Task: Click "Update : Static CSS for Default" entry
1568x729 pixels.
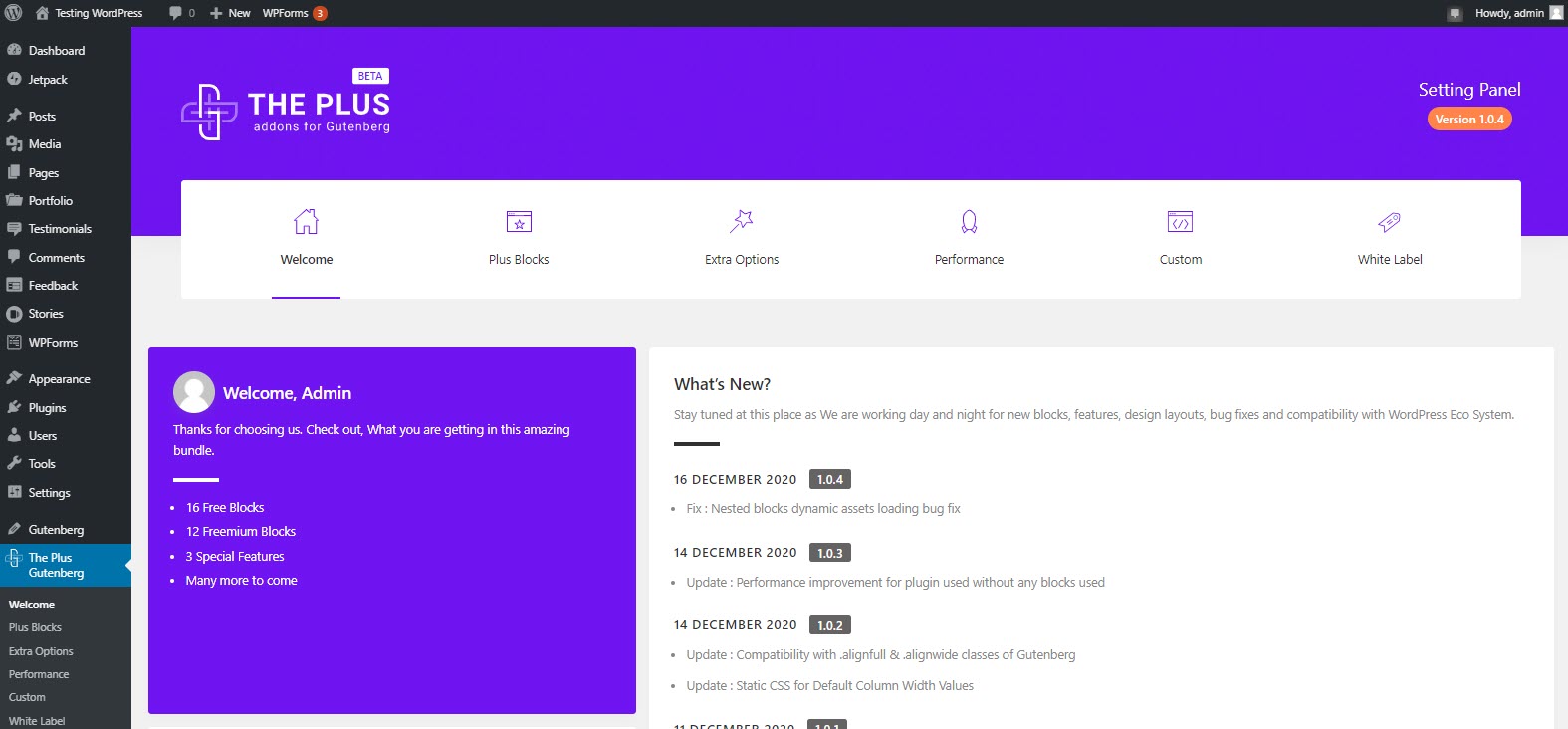Action: click(830, 685)
